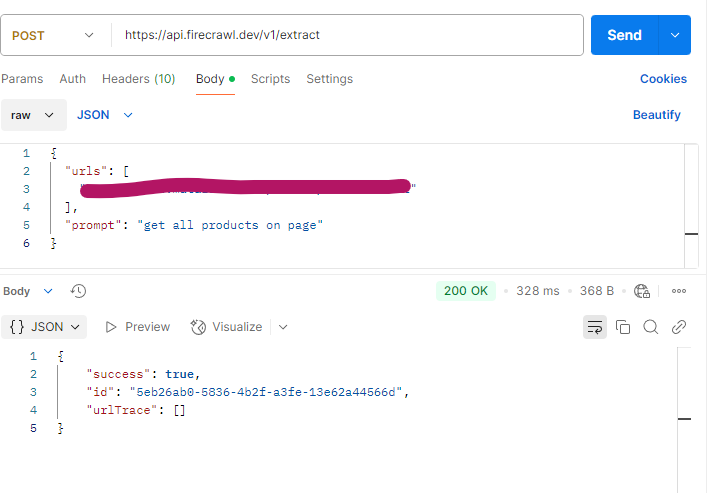Expand the Send button arrow options
This screenshot has height=493, width=709.
click(675, 35)
